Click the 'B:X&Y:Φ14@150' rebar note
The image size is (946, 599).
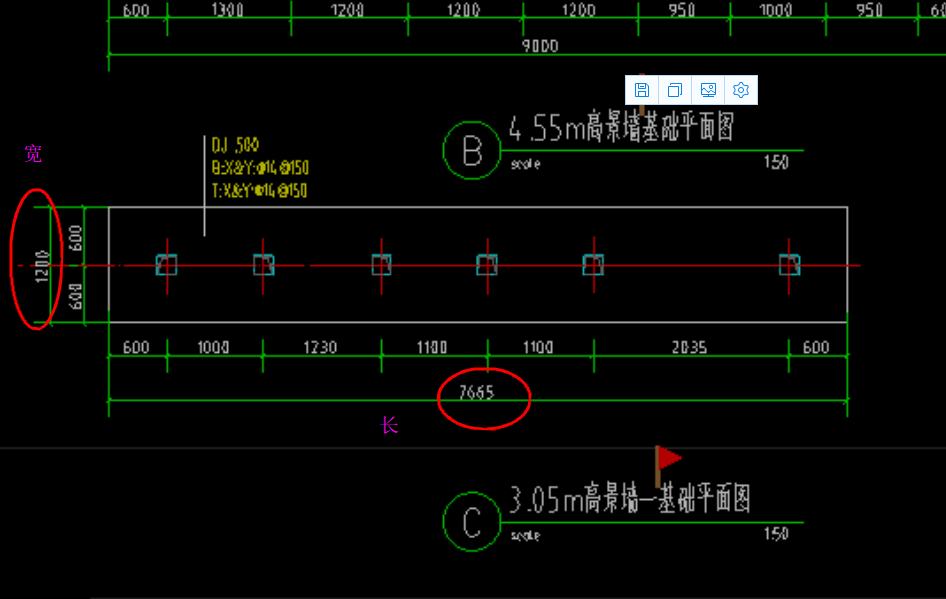[260, 168]
